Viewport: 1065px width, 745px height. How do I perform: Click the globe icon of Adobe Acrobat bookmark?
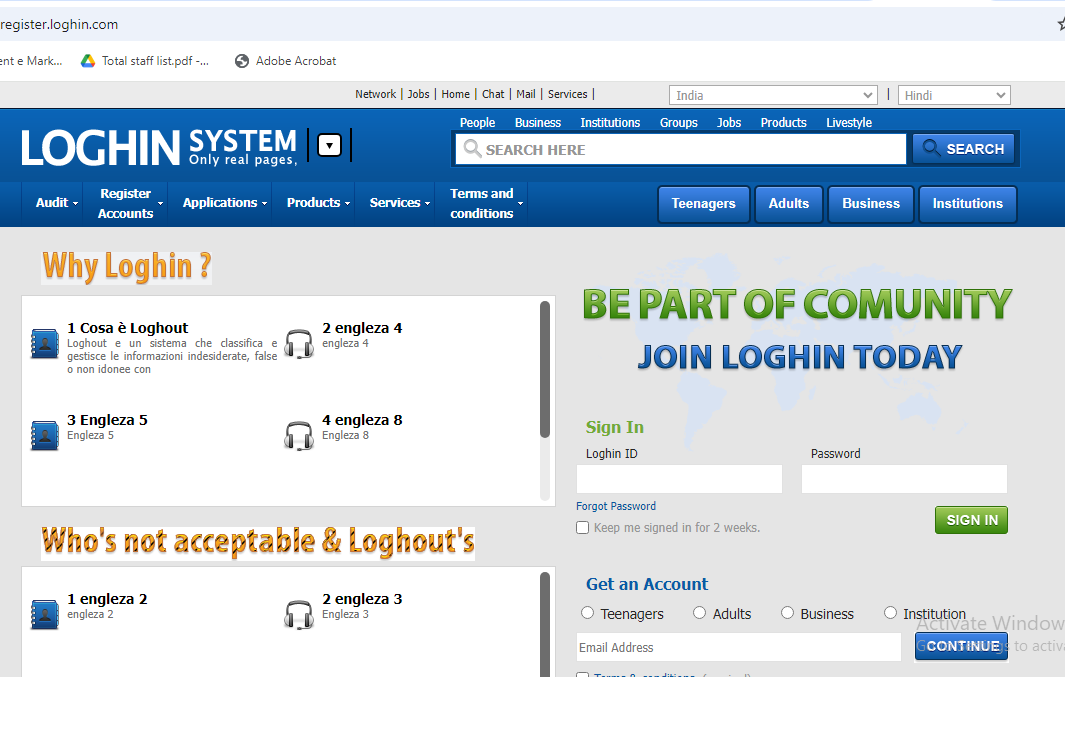[242, 61]
